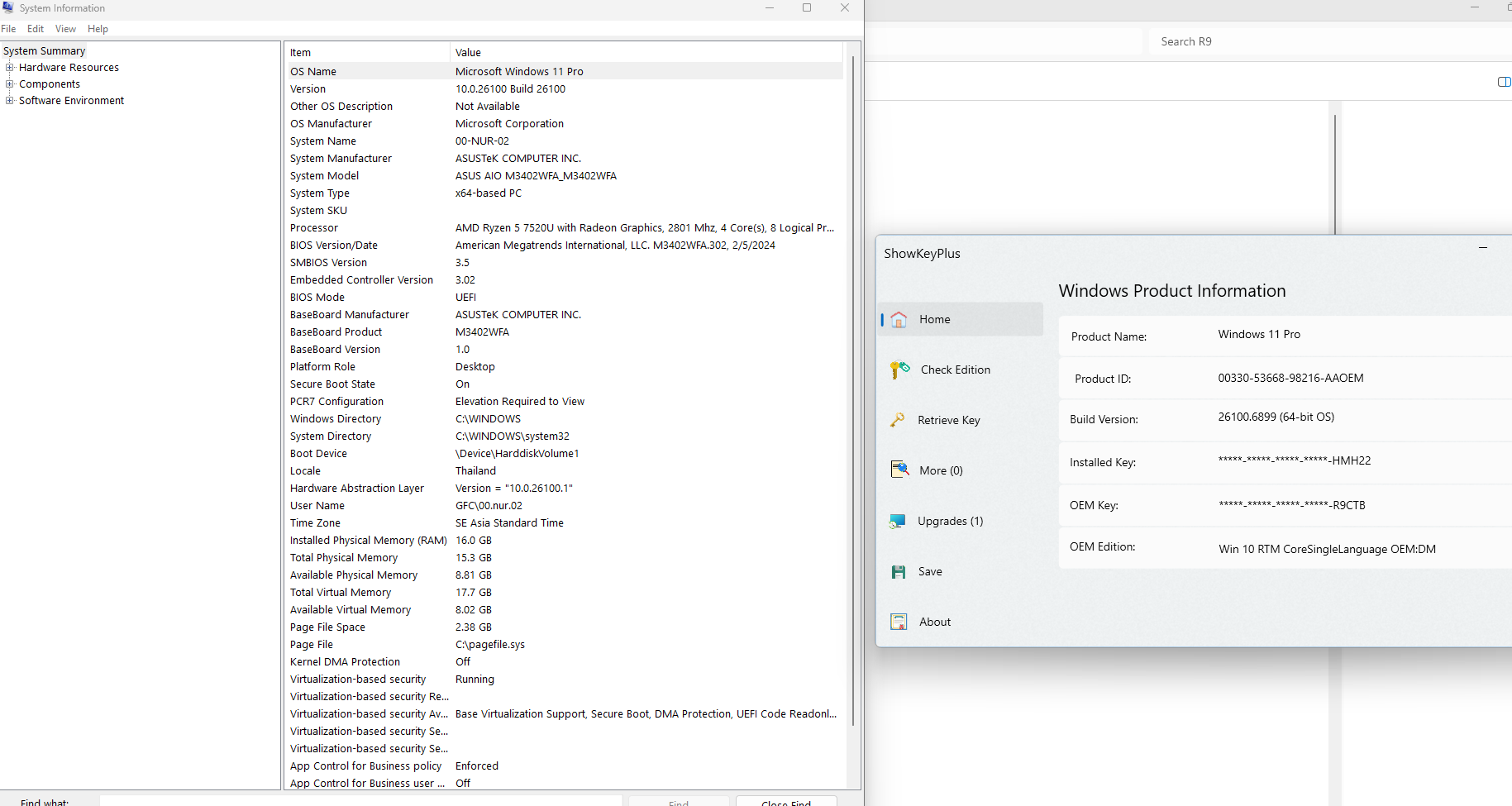The image size is (1512, 806).
Task: Click the System Information details vertical scrollbar
Action: [852, 389]
